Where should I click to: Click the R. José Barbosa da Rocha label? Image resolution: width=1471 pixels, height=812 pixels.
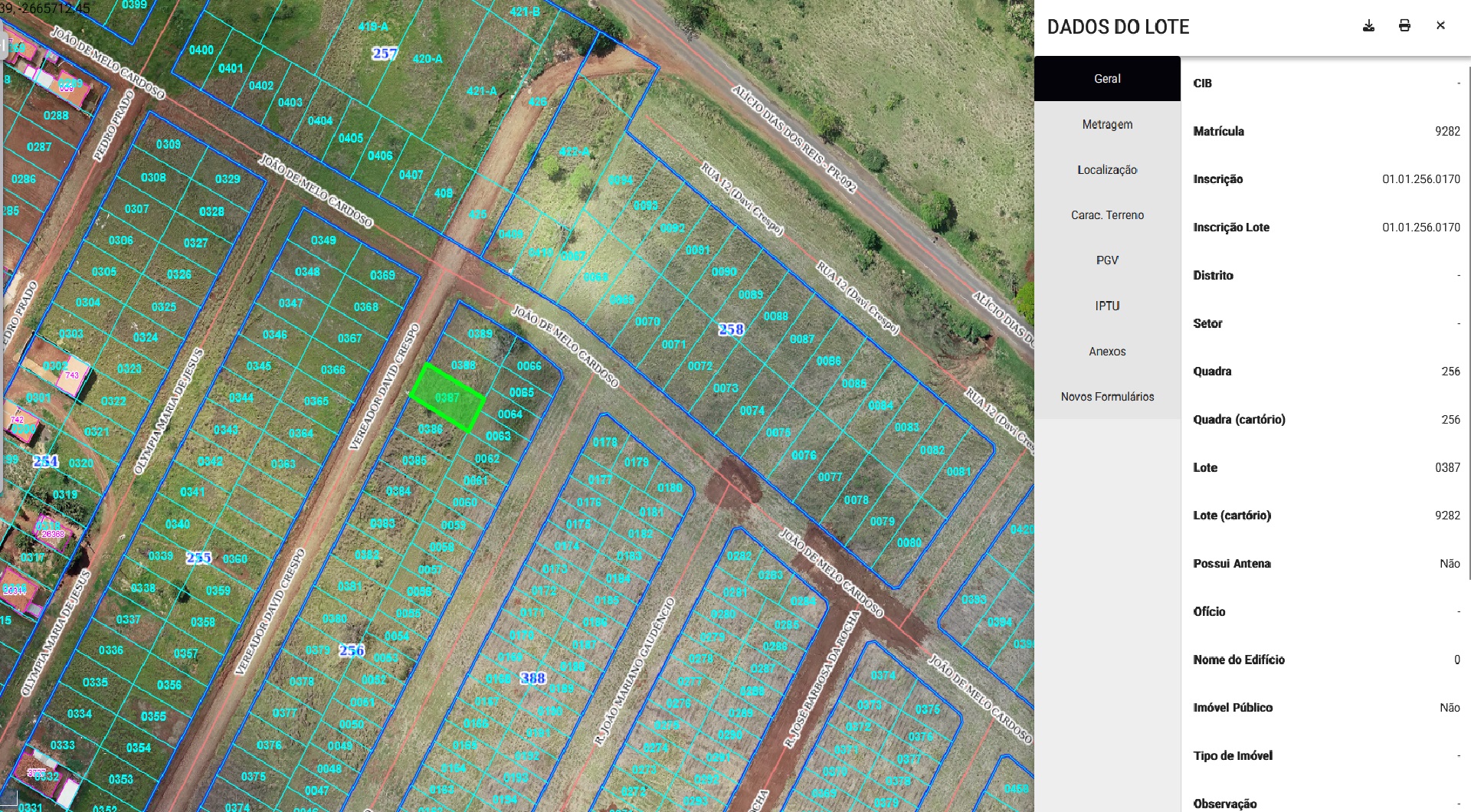(x=821, y=679)
